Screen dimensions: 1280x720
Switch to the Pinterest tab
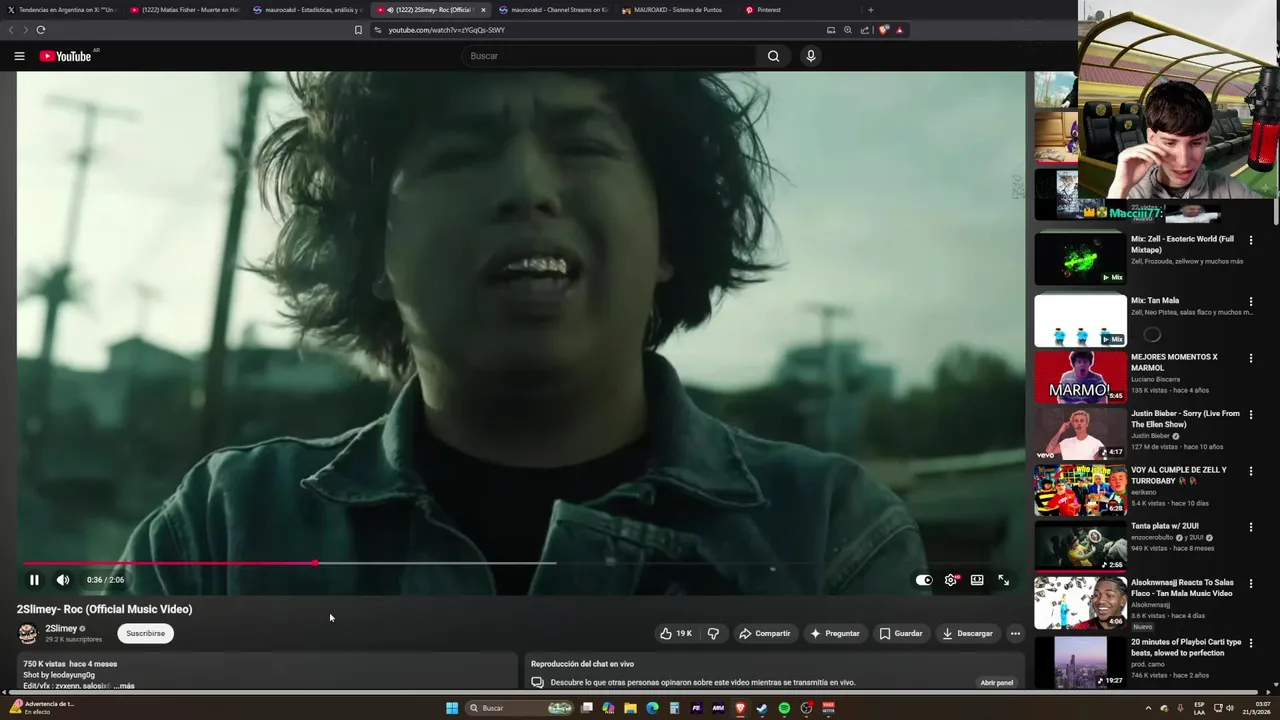[797, 10]
